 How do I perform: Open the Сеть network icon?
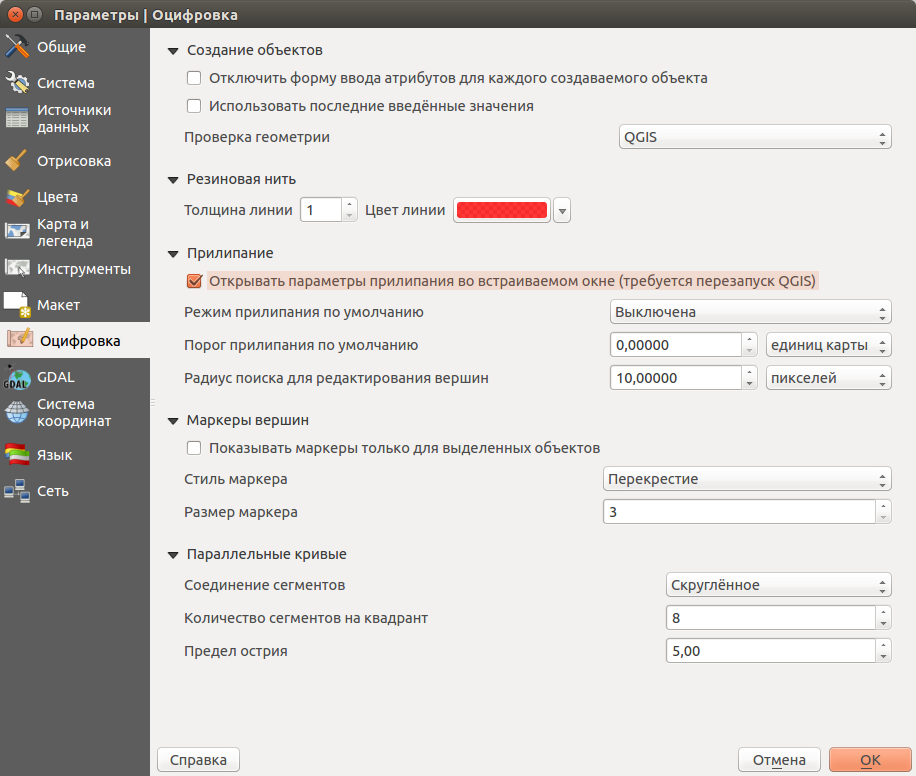17,491
